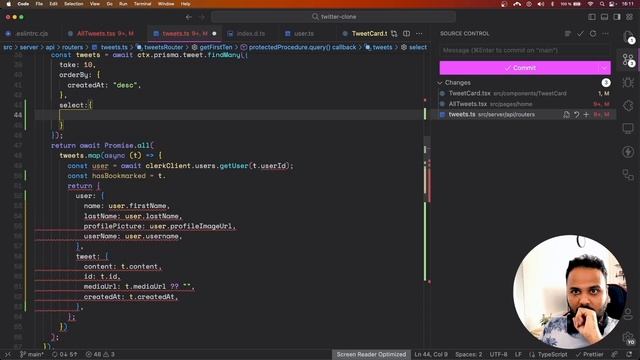
Task: Discard changes for tweets.ts
Action: point(577,115)
